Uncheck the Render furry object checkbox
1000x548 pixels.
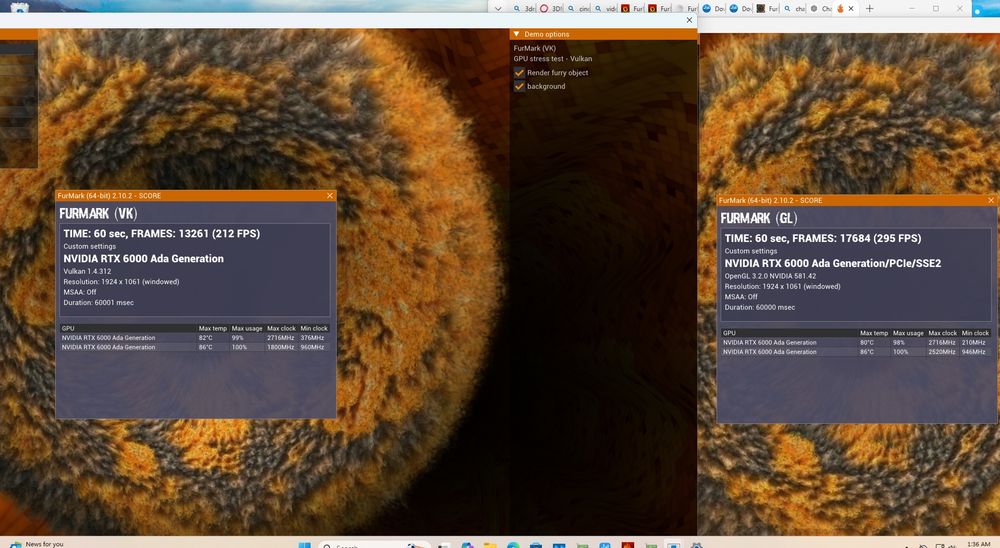(x=519, y=73)
